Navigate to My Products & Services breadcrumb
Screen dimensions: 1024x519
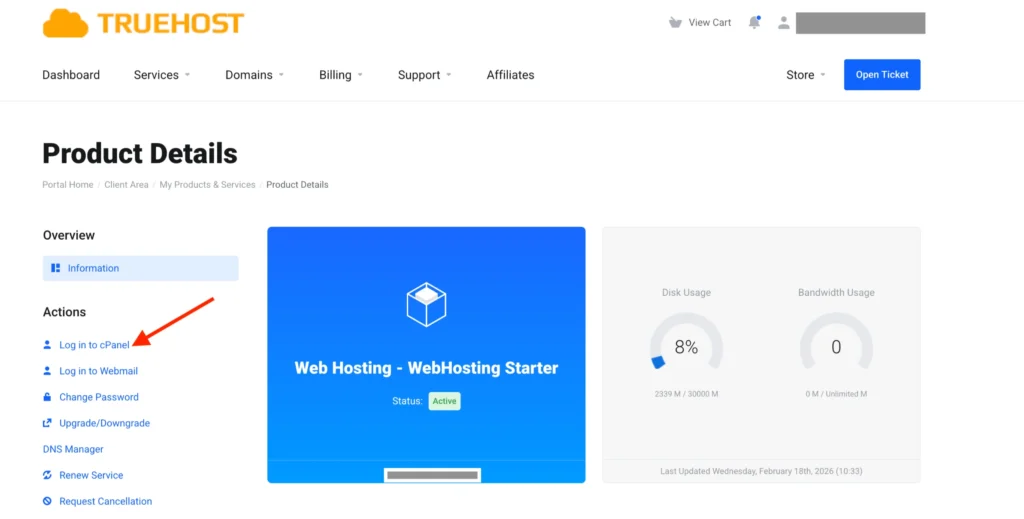(207, 185)
